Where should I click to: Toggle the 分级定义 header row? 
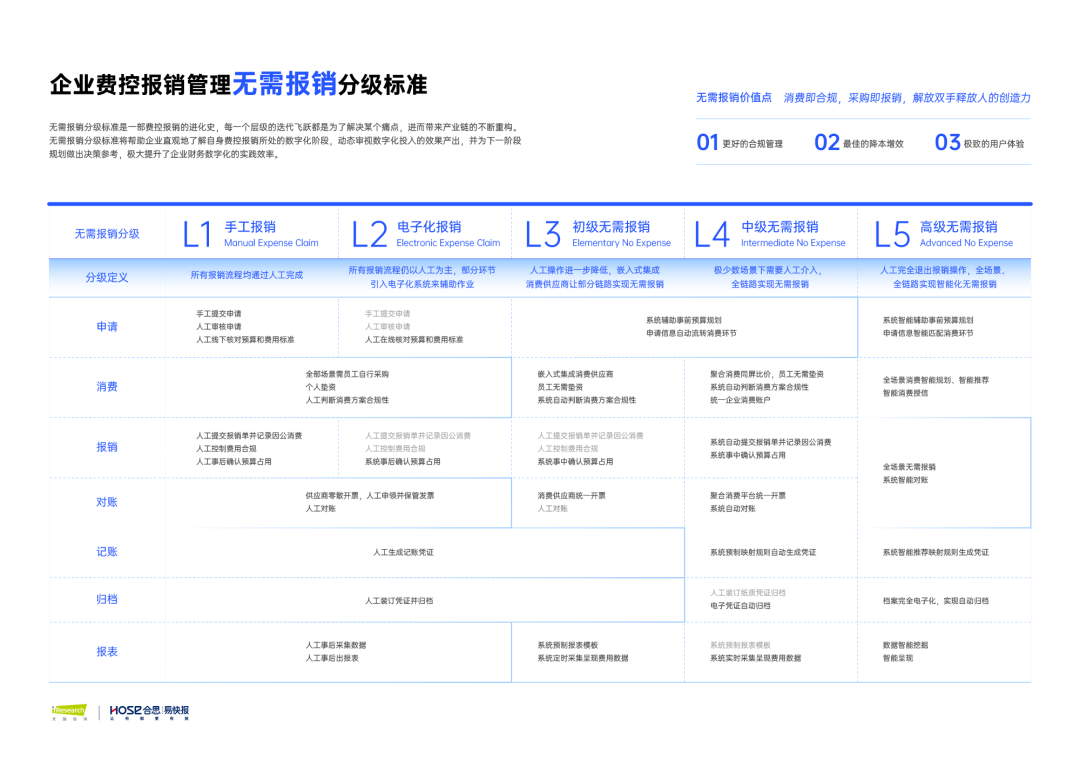105,278
